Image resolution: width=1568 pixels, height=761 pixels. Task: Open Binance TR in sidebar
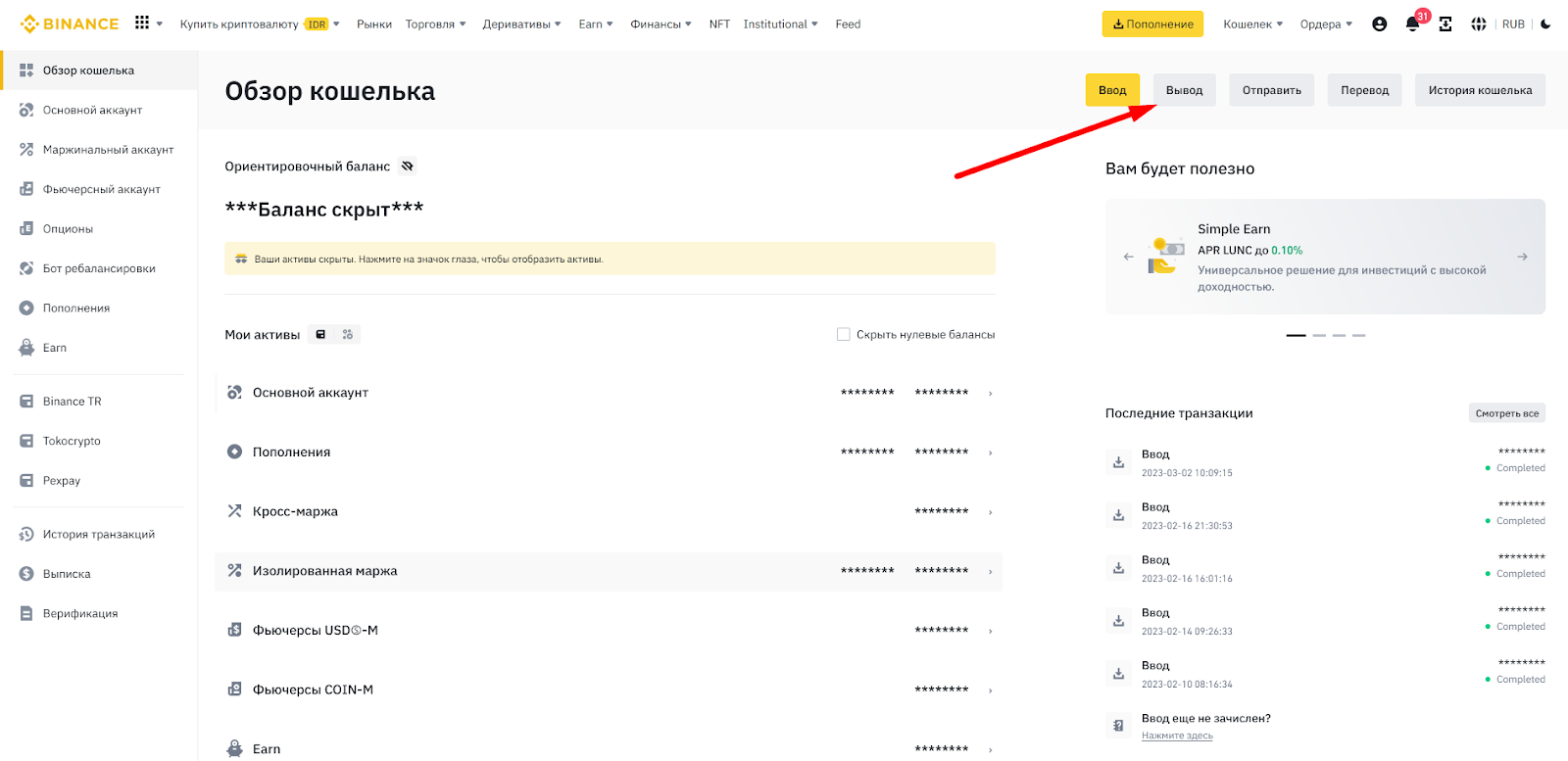98,402
